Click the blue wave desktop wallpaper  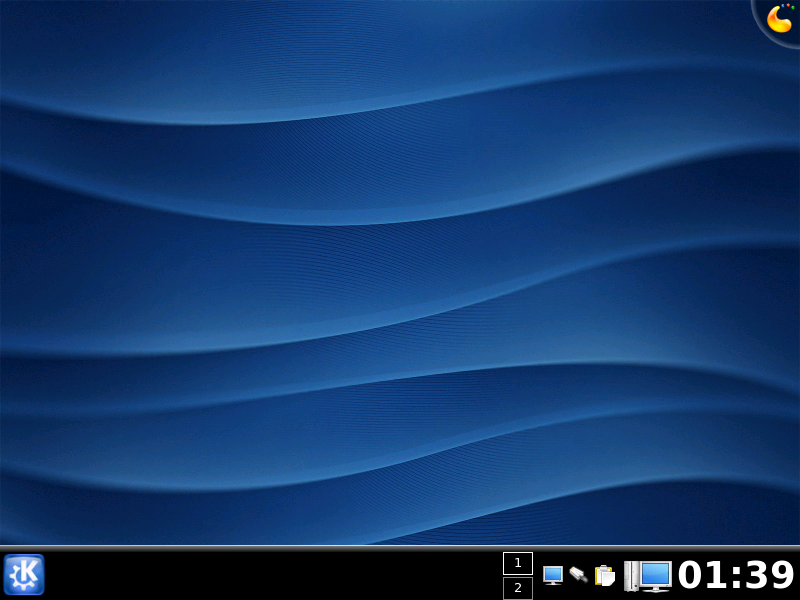click(400, 280)
